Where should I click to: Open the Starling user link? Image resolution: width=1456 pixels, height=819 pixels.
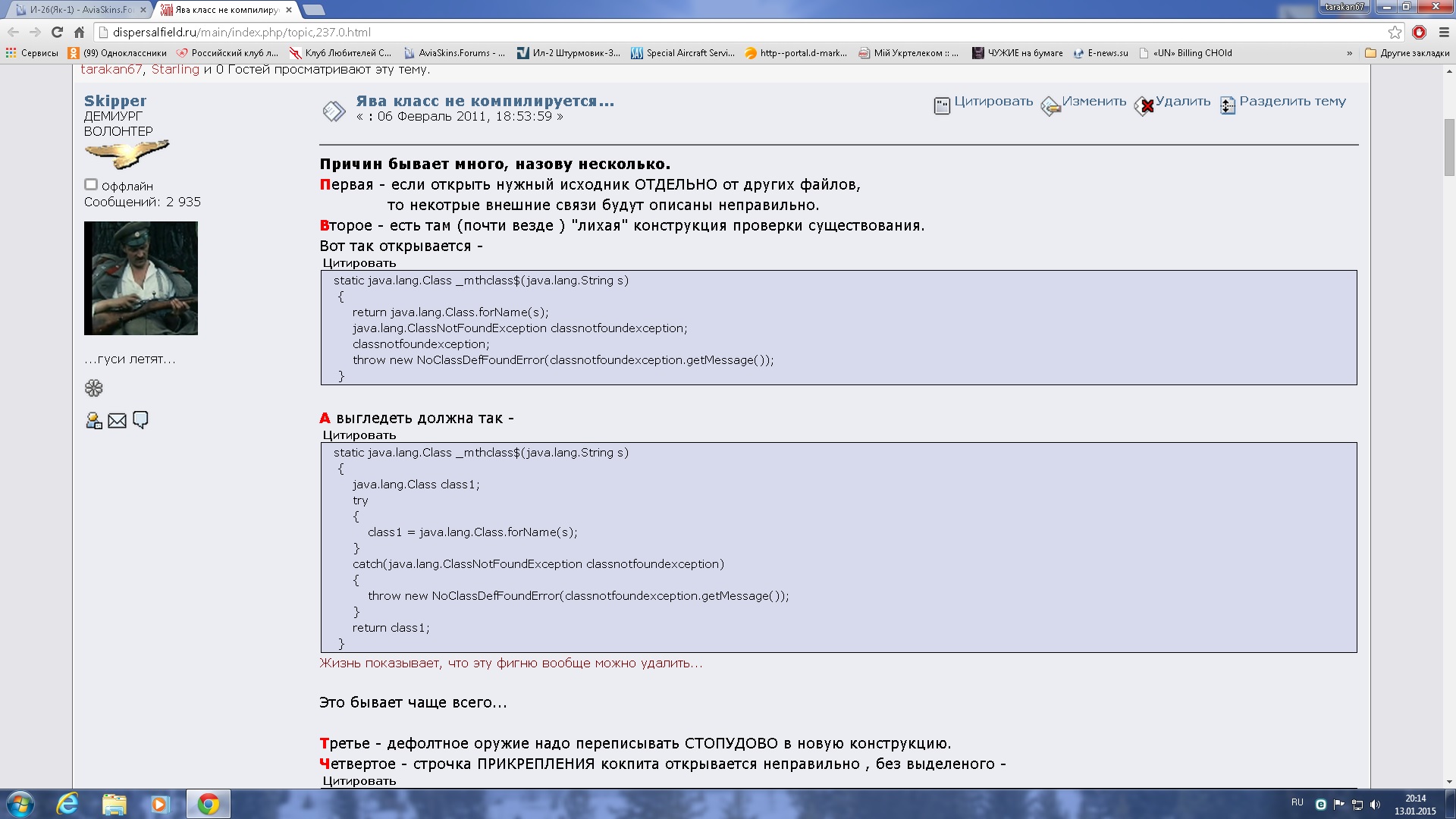175,69
